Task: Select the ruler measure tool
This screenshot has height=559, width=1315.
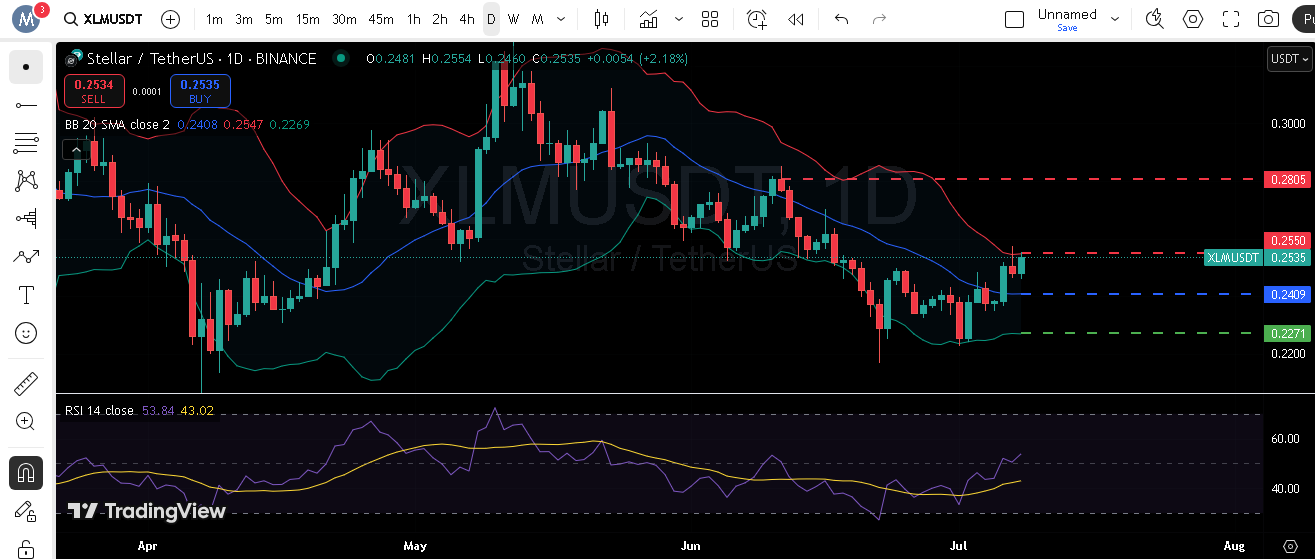Action: [x=26, y=383]
